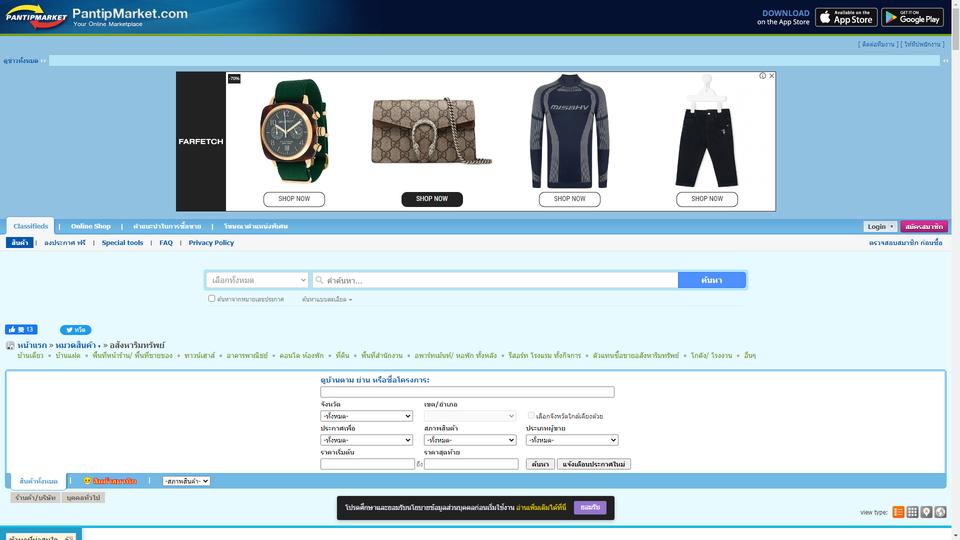Image resolution: width=960 pixels, height=540 pixels.
Task: Open the province (จังหวัด) dropdown
Action: [366, 416]
